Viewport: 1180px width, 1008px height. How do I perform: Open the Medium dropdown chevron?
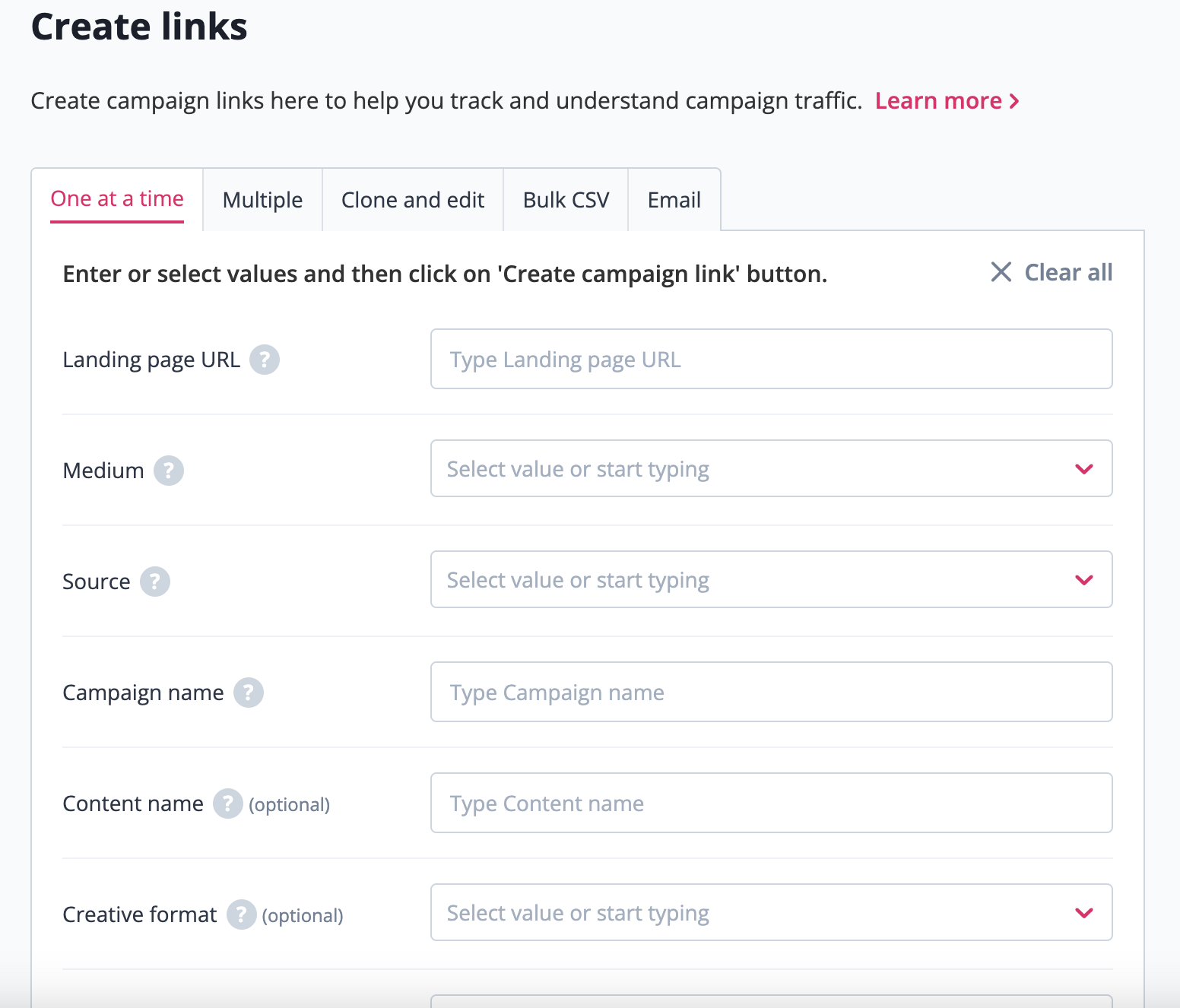tap(1083, 469)
